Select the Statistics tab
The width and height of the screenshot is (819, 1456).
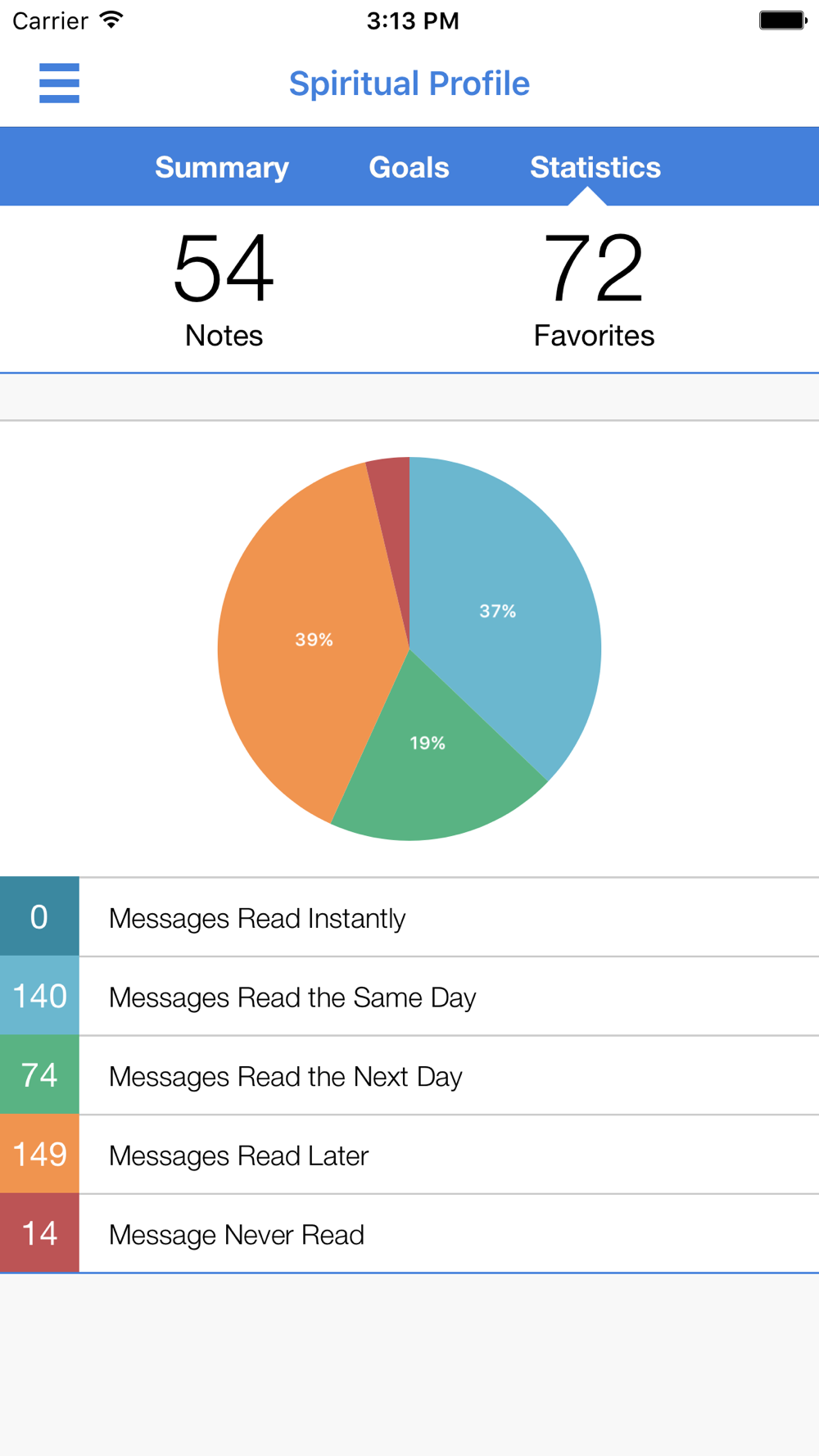point(595,167)
